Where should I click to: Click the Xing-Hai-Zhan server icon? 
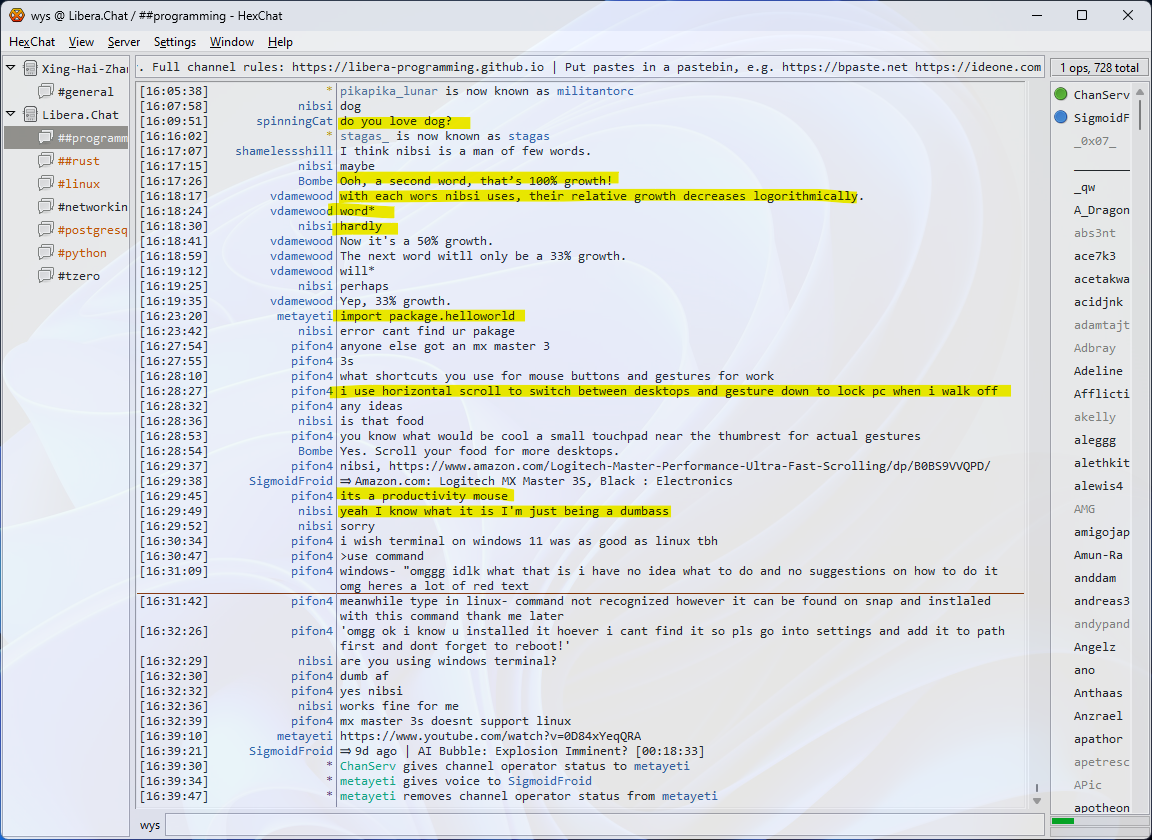pos(31,69)
